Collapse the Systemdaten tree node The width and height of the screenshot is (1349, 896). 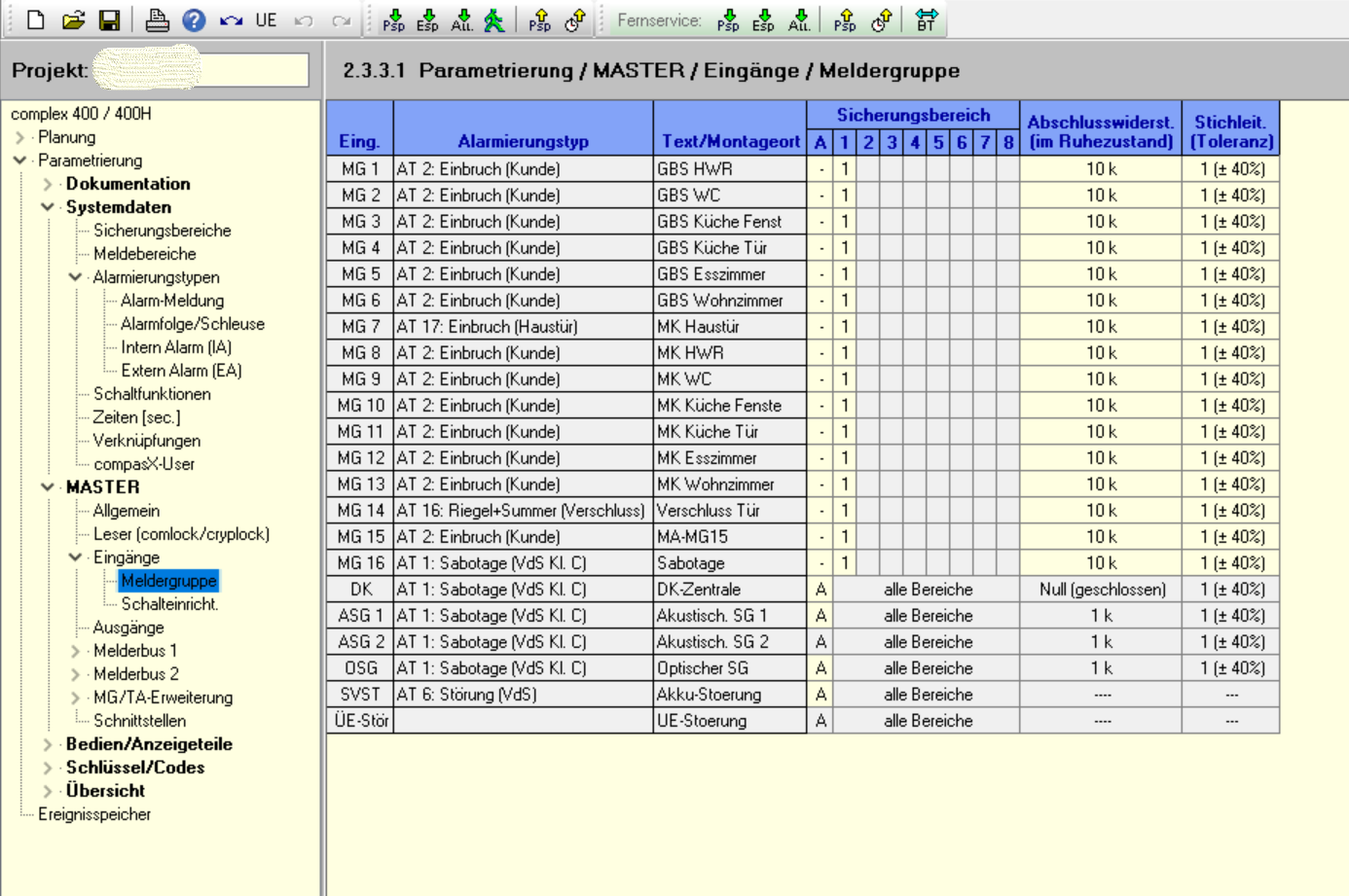point(48,207)
